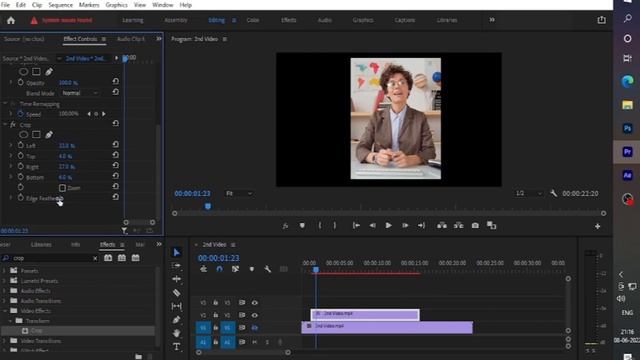Viewport: 640px width, 360px height.
Task: Pick the Razor tool
Action: pos(176,293)
